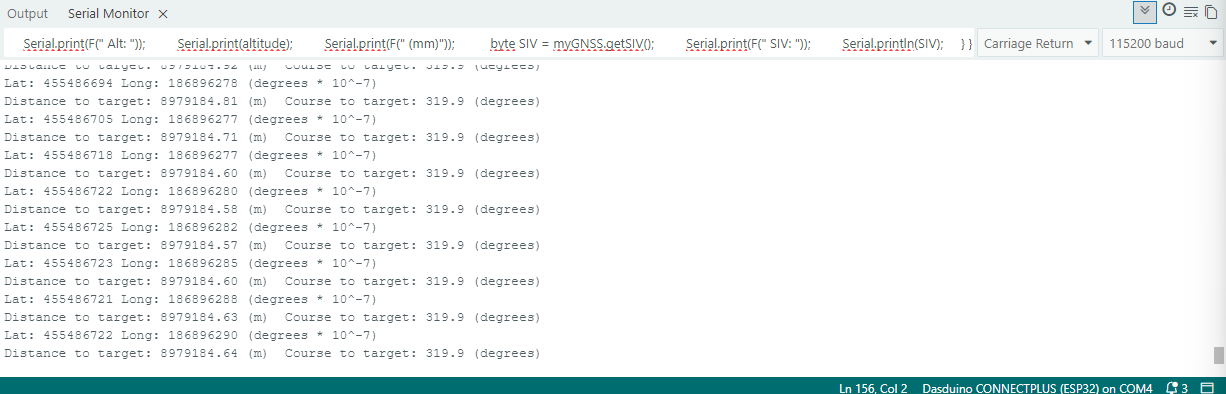This screenshot has width=1226, height=394.
Task: Open the Carriage Return line ending dropdown
Action: click(x=1037, y=44)
